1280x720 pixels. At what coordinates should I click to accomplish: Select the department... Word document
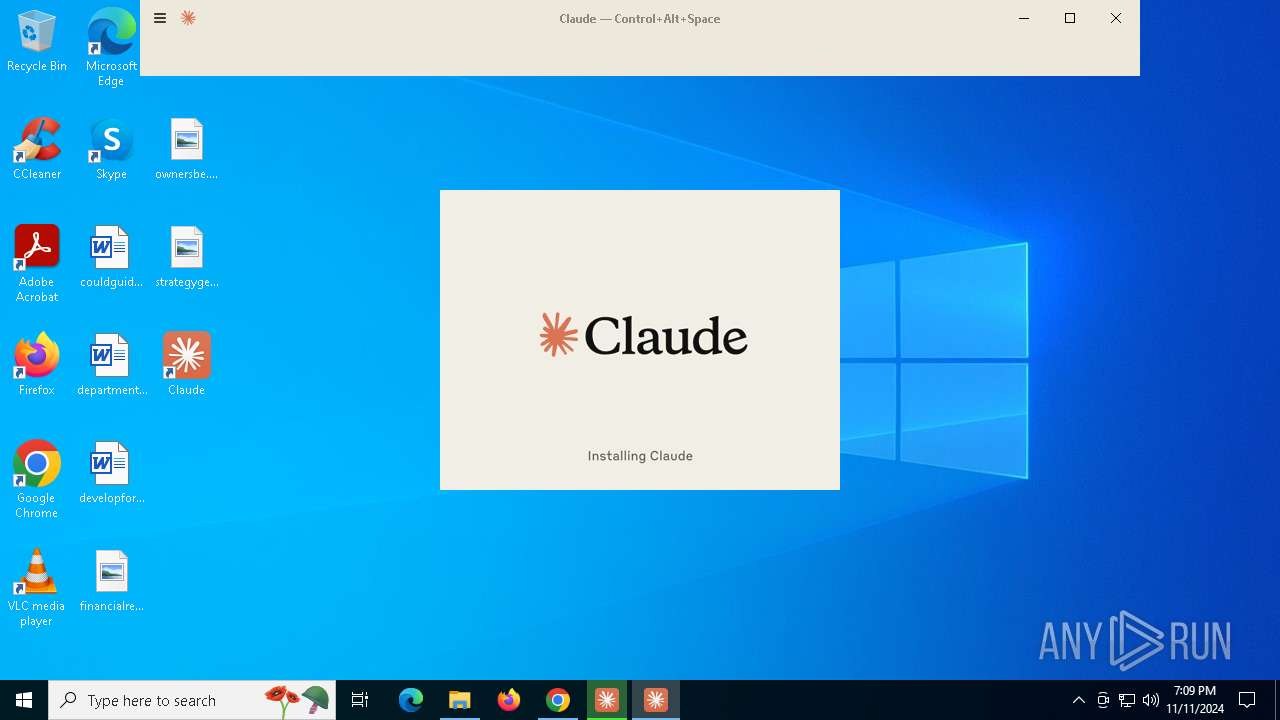click(111, 365)
